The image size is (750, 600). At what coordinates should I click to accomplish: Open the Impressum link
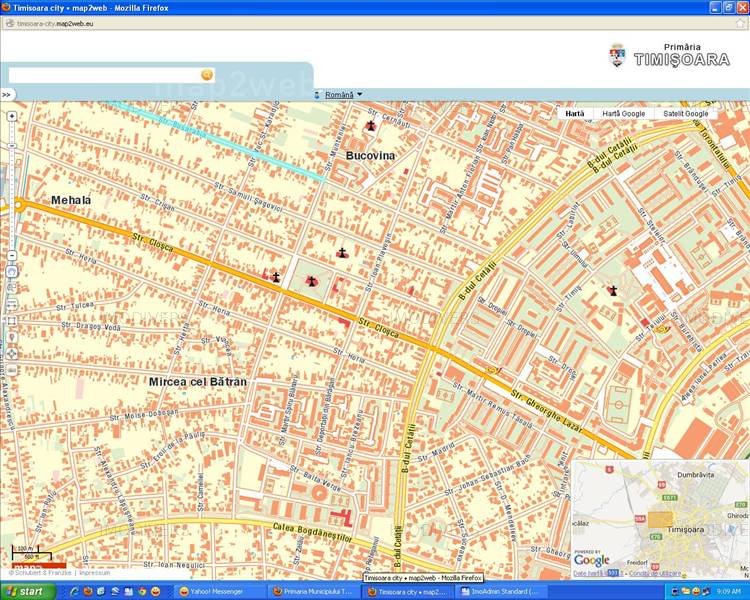(94, 573)
